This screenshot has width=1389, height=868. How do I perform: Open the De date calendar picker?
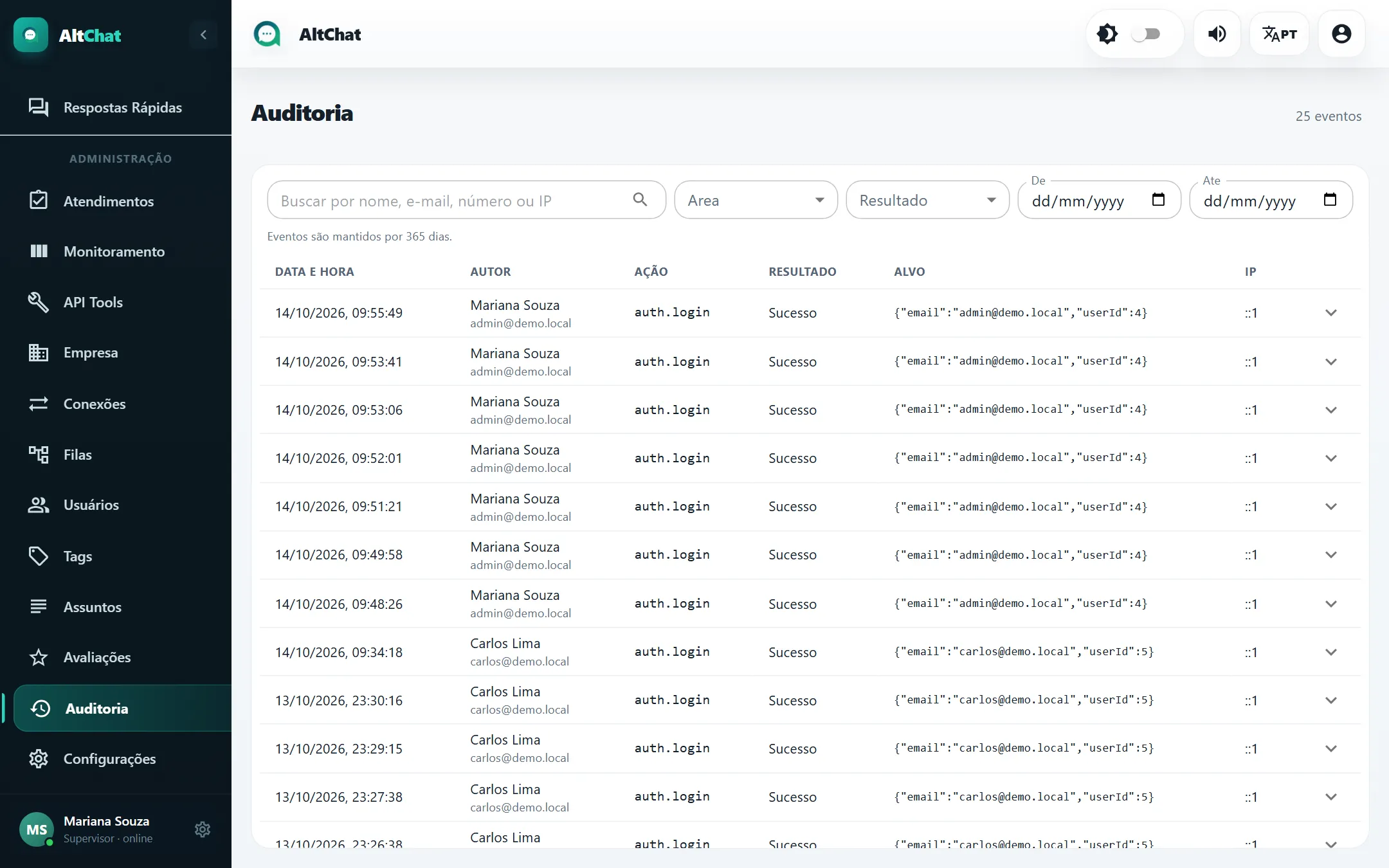point(1158,200)
